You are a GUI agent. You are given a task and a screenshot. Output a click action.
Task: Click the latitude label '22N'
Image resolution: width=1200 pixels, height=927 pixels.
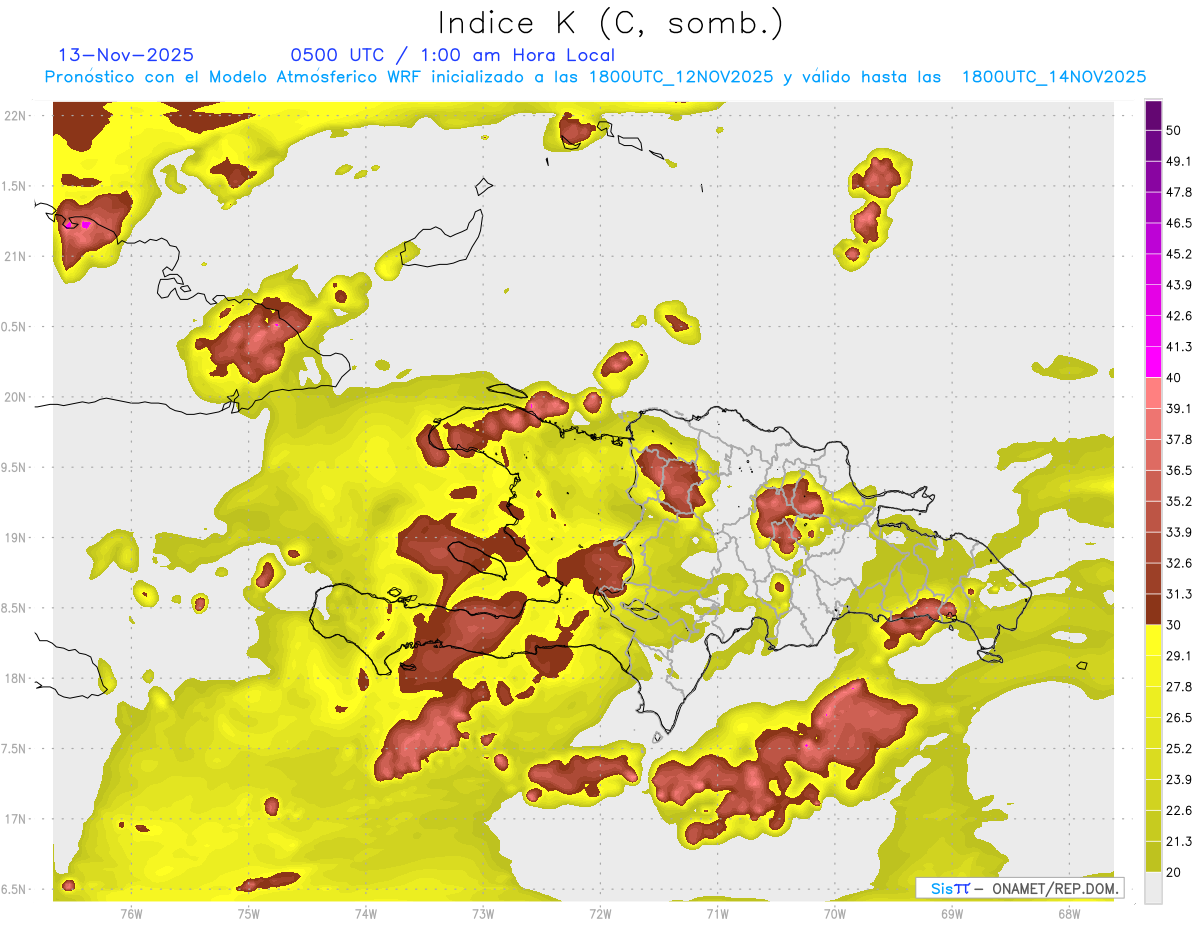(x=16, y=115)
